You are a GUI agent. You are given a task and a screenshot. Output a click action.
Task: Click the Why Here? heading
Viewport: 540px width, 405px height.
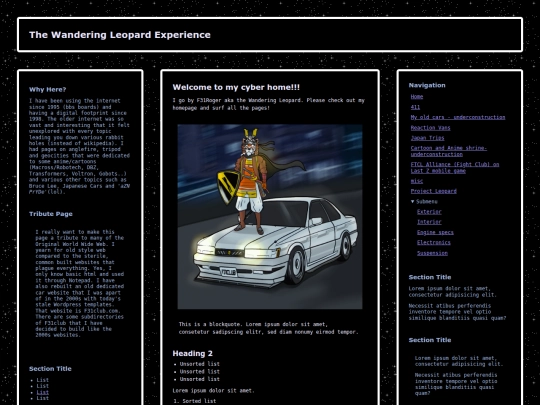click(x=48, y=90)
